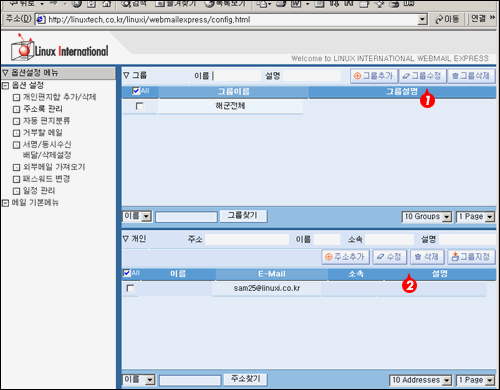Image resolution: width=500 pixels, height=390 pixels.
Task: Open the 10 Addresses dropdown
Action: 420,380
